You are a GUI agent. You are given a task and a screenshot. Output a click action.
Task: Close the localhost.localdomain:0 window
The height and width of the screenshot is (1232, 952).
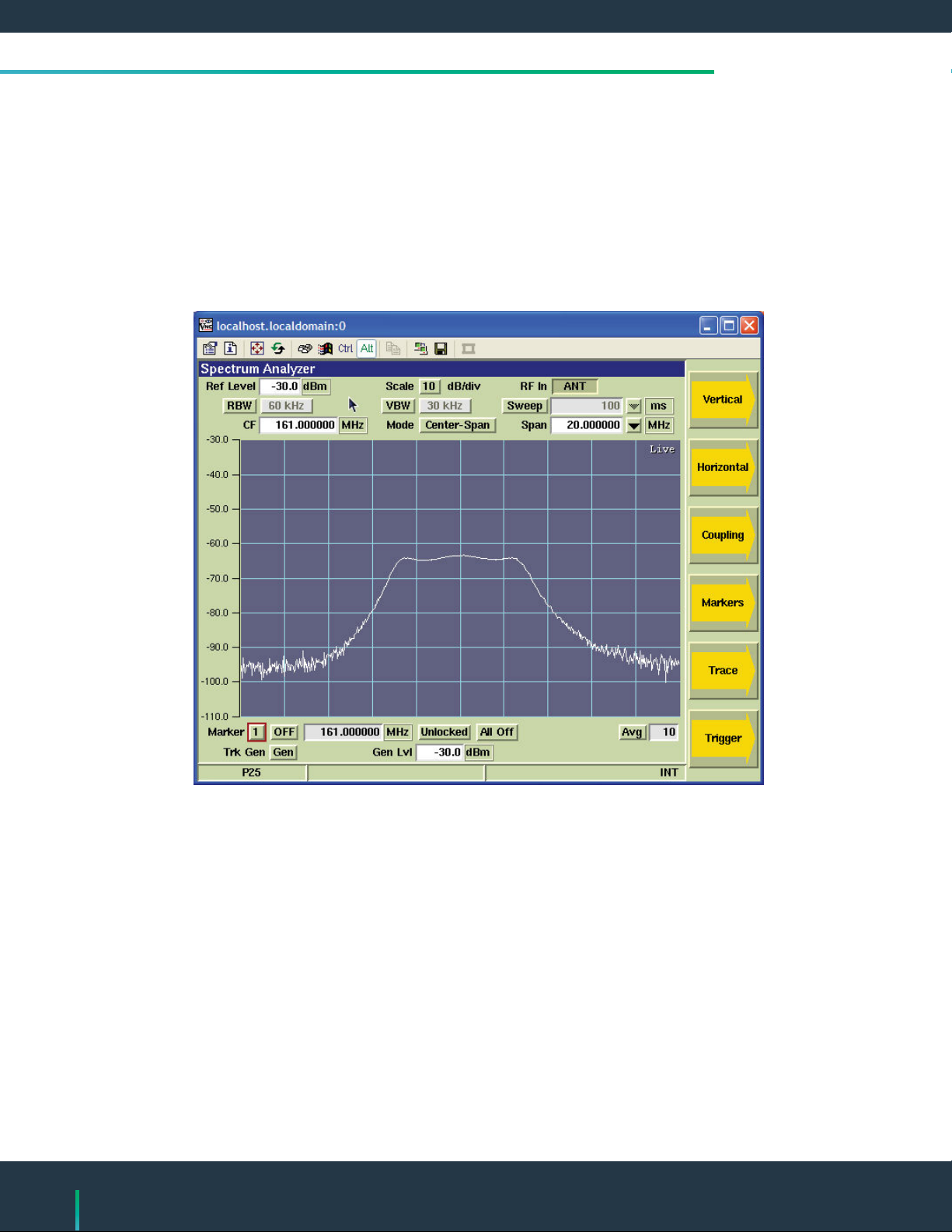click(x=749, y=326)
